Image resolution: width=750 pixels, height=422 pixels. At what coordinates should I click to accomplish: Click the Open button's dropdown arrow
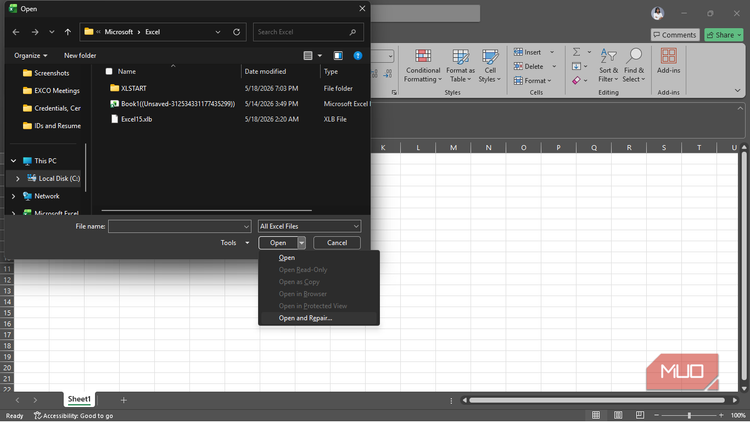tap(301, 243)
